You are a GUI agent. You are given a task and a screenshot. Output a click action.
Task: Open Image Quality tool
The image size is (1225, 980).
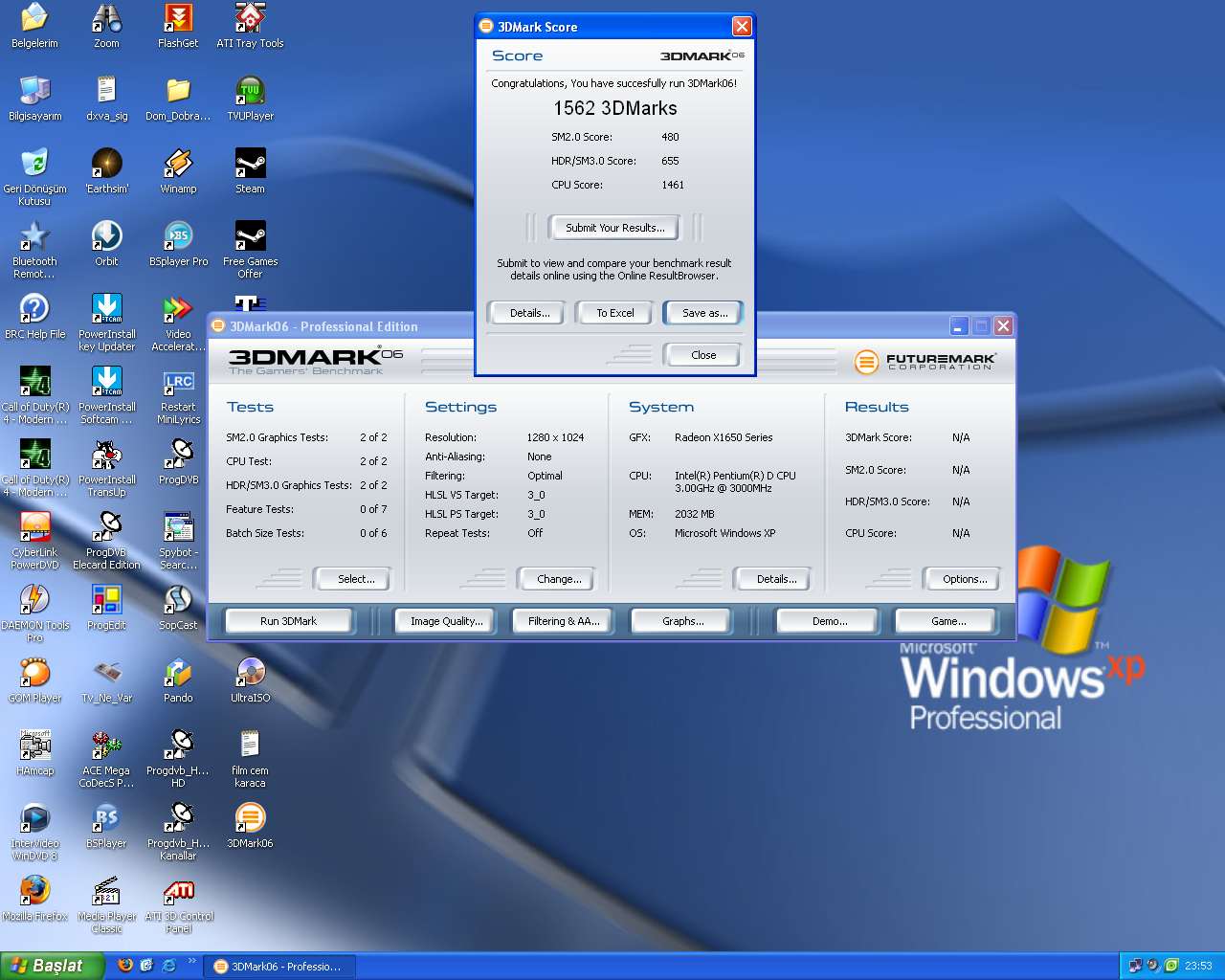(446, 621)
